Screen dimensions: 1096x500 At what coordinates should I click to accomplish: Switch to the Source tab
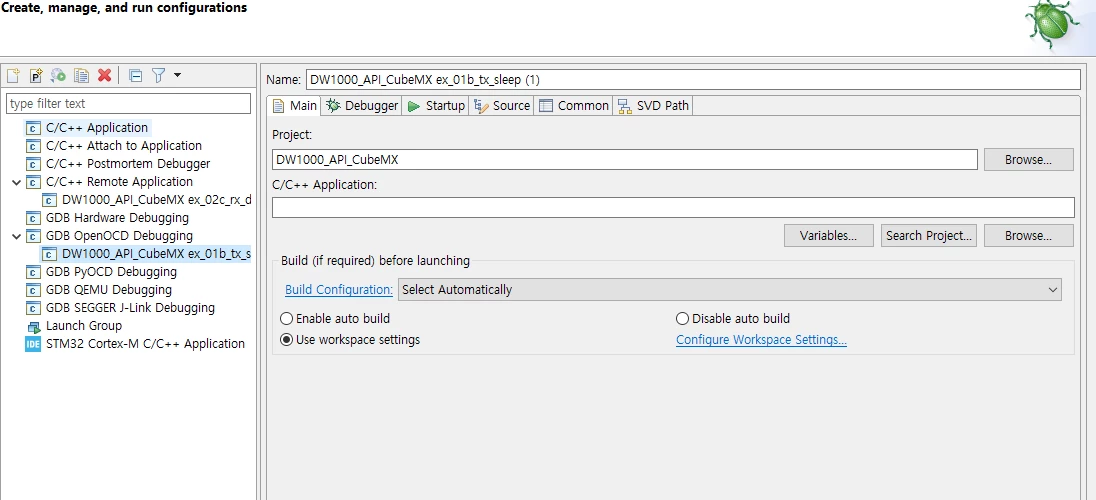[x=502, y=106]
